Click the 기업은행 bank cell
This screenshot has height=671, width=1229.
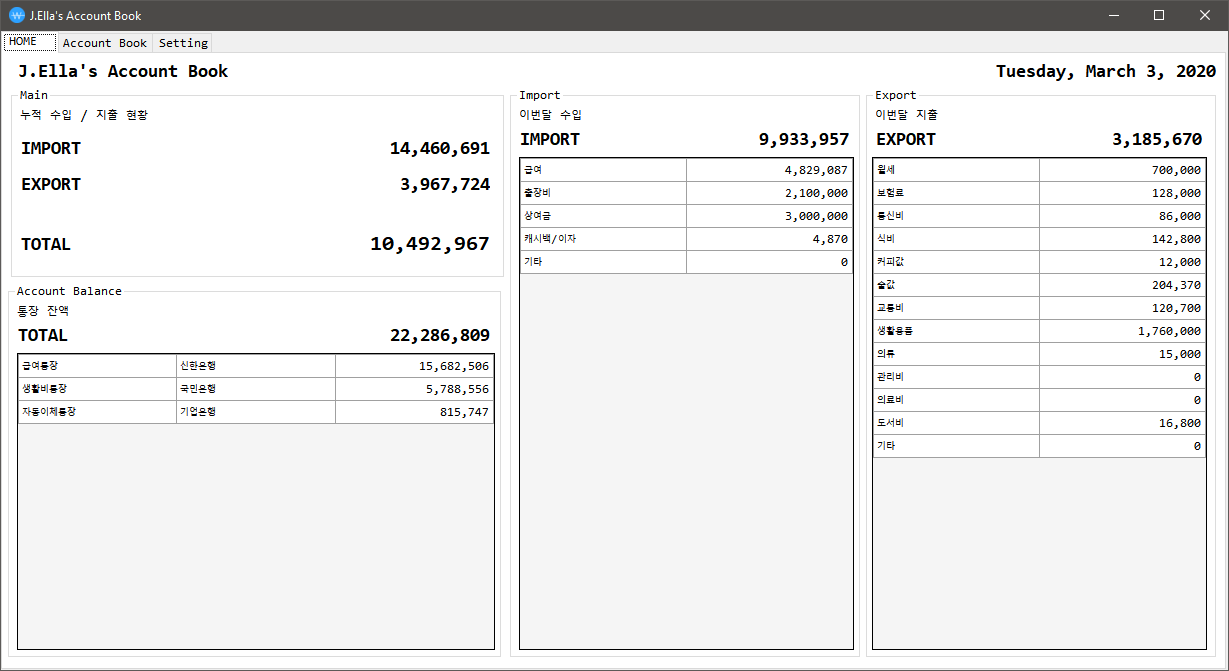256,412
